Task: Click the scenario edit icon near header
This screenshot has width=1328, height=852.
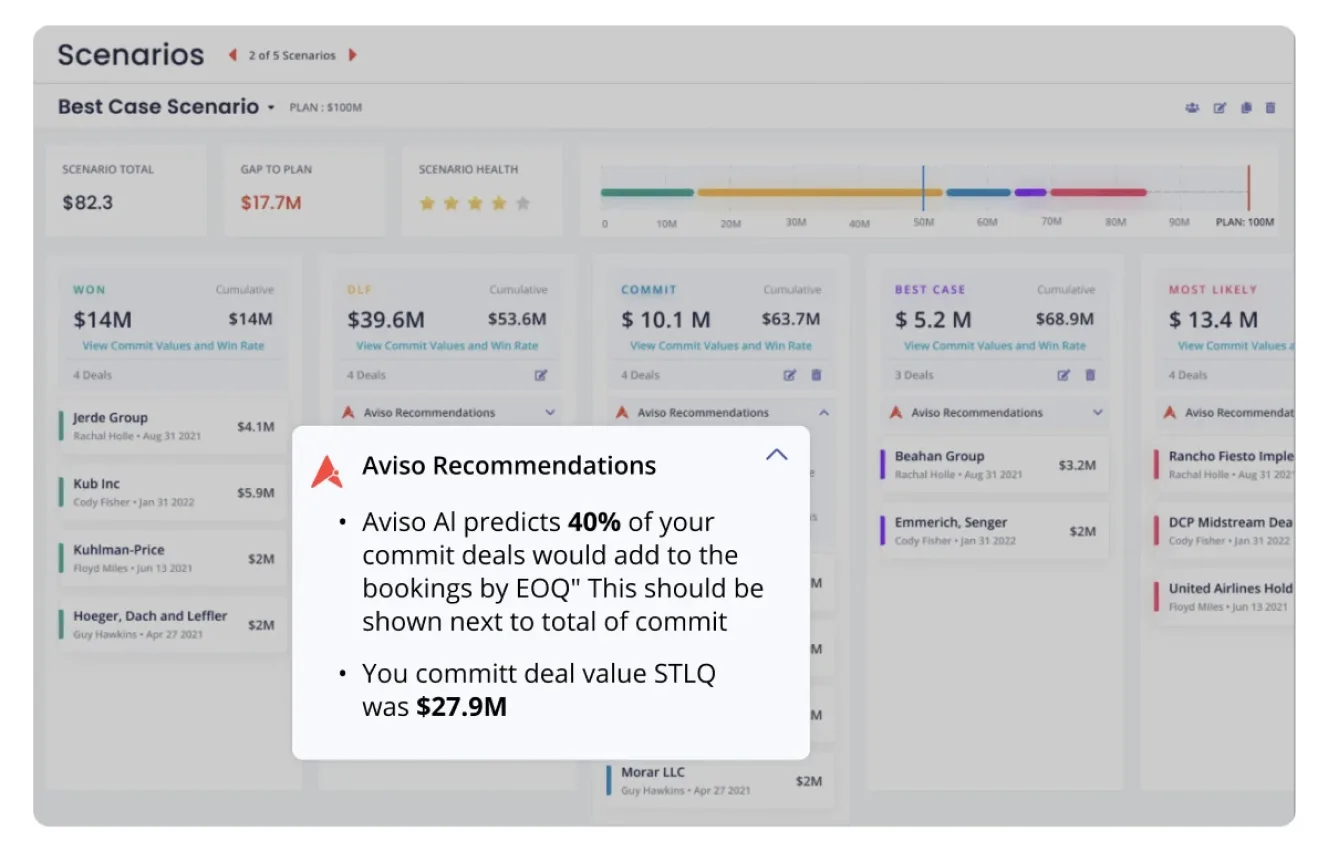Action: click(x=1219, y=108)
